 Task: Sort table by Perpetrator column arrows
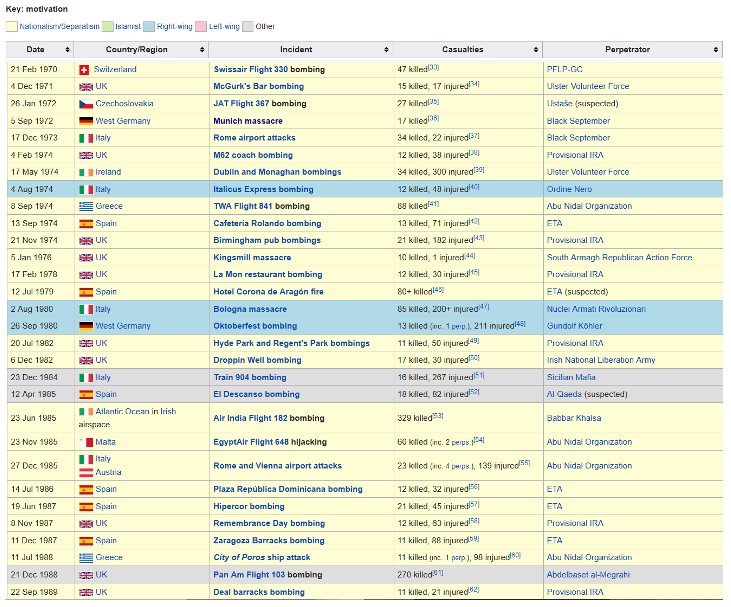(716, 49)
